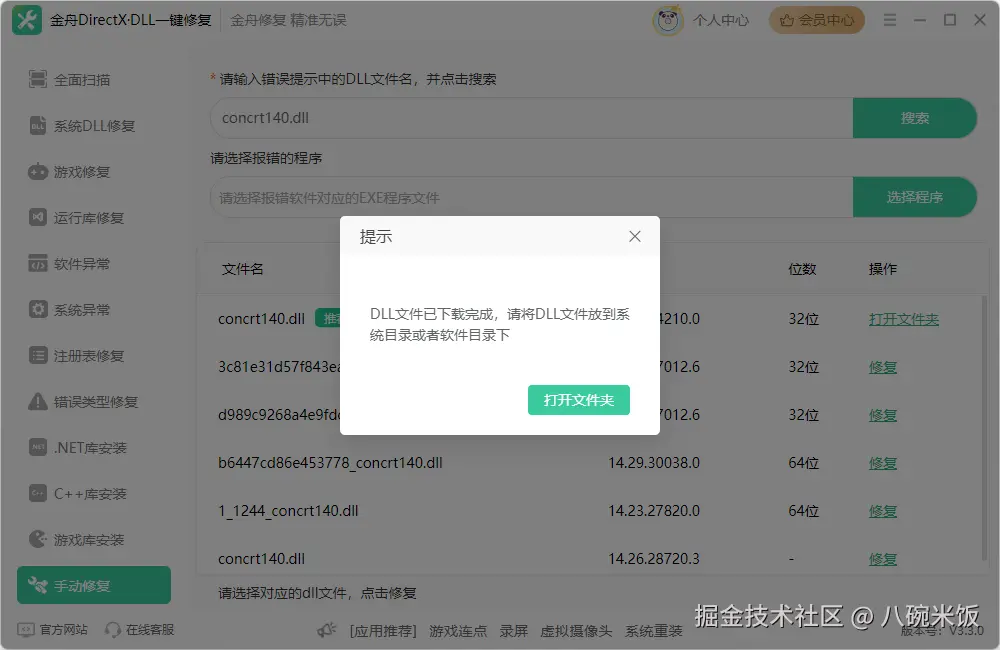Screen dimensions: 1000x650
Task: Select 系统DLL修复 in sidebar
Action: [x=94, y=126]
